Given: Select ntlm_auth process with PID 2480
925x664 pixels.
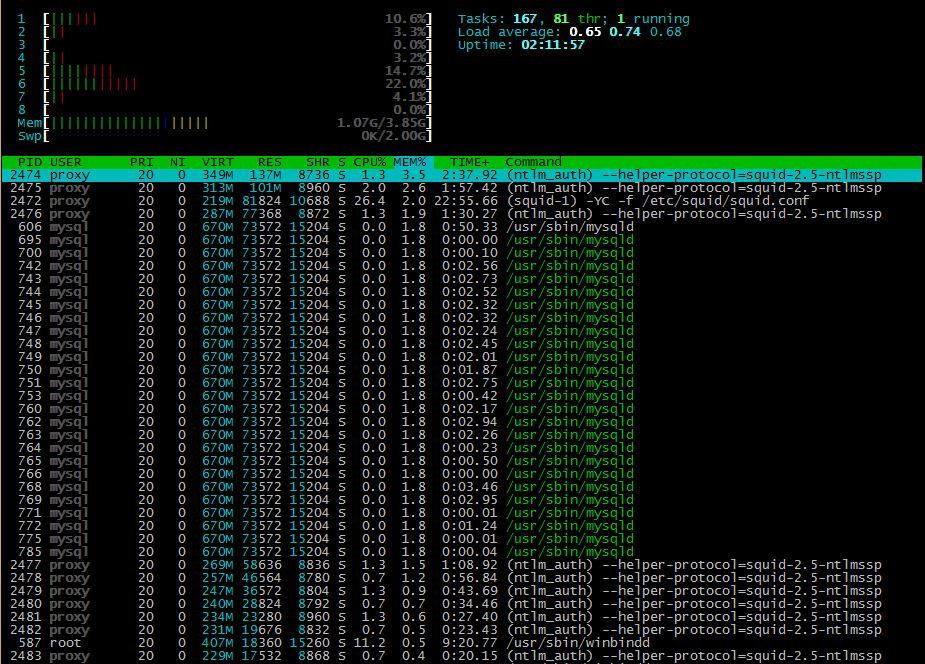Looking at the screenshot, I should click(x=462, y=603).
